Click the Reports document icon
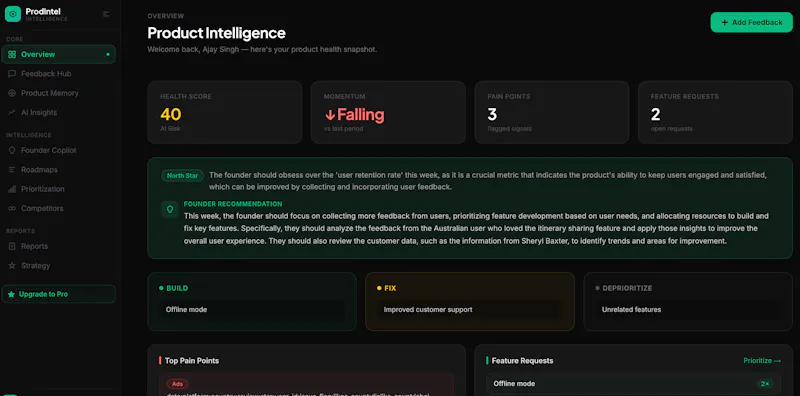 pos(12,246)
